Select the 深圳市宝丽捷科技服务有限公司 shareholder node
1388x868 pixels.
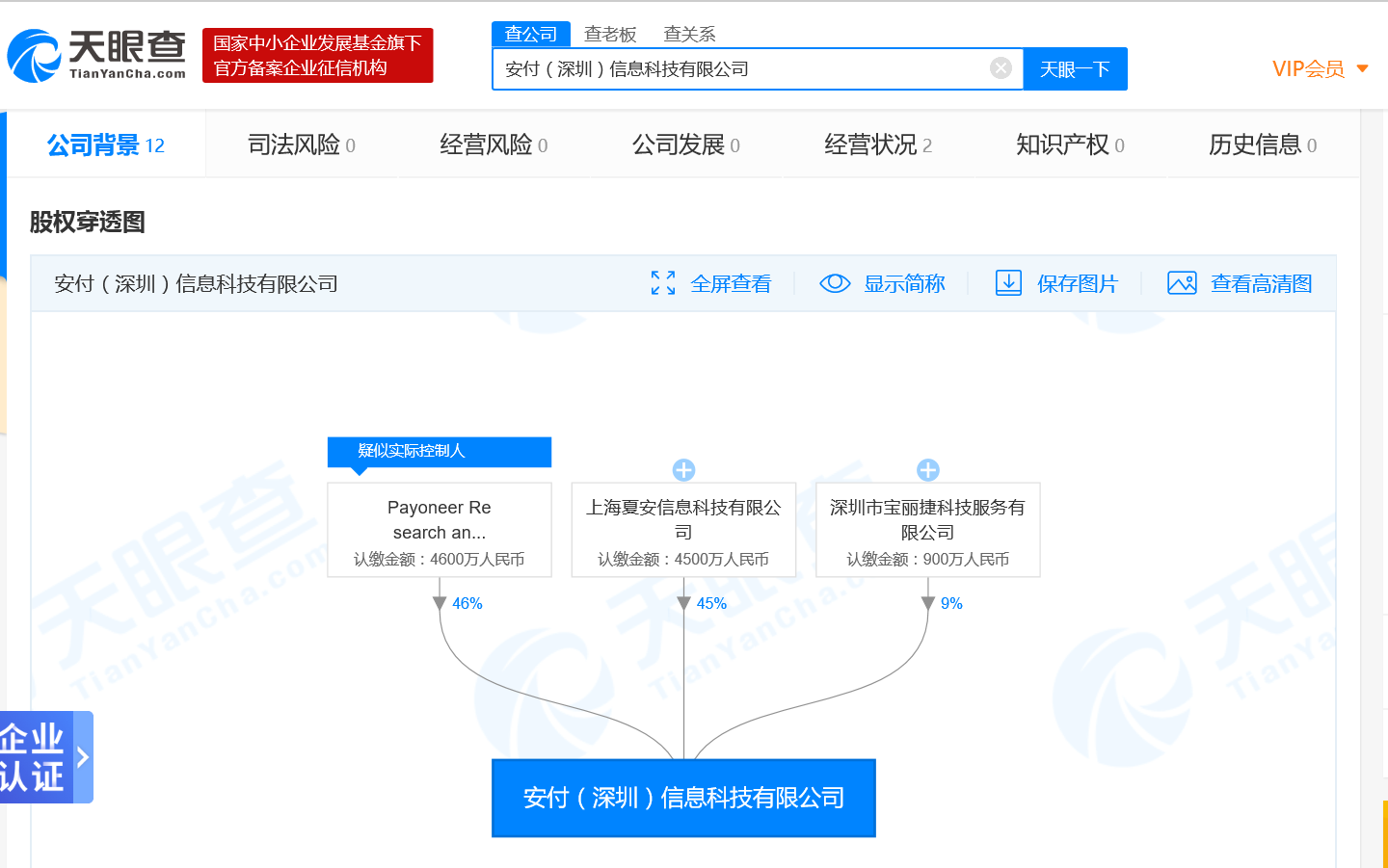928,530
